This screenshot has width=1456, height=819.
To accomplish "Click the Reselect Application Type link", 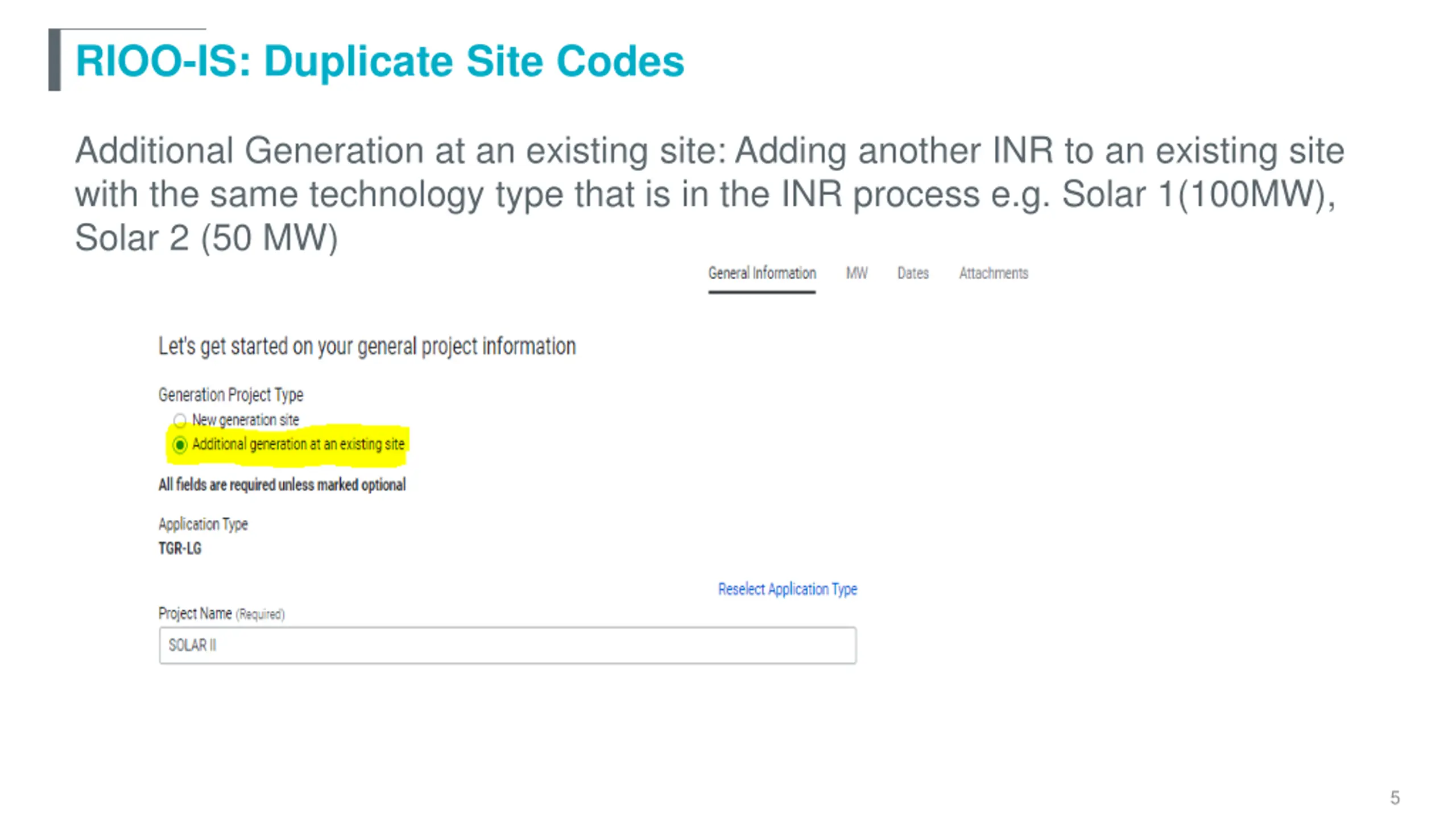I will coord(787,589).
